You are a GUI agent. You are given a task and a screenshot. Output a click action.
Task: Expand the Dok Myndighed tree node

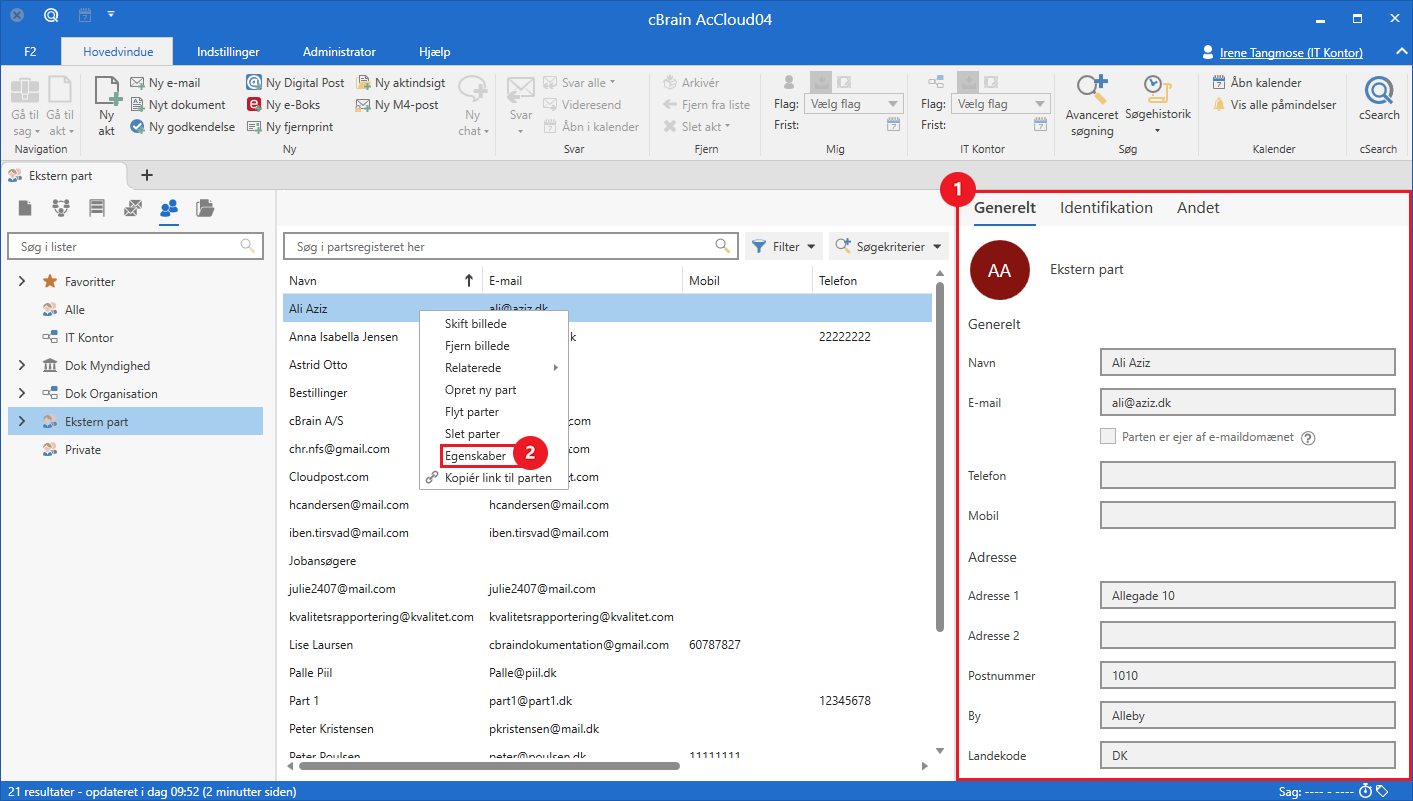point(22,366)
